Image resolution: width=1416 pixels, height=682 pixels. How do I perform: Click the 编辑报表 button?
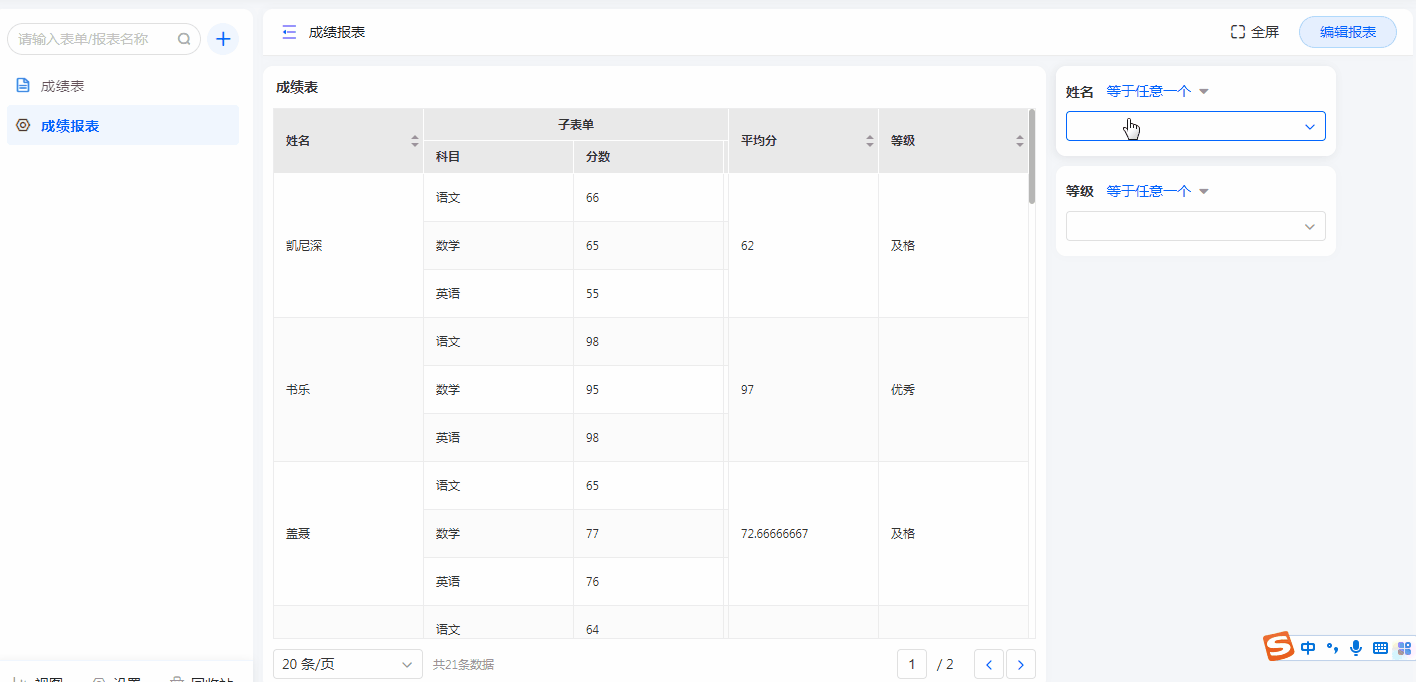click(1347, 32)
